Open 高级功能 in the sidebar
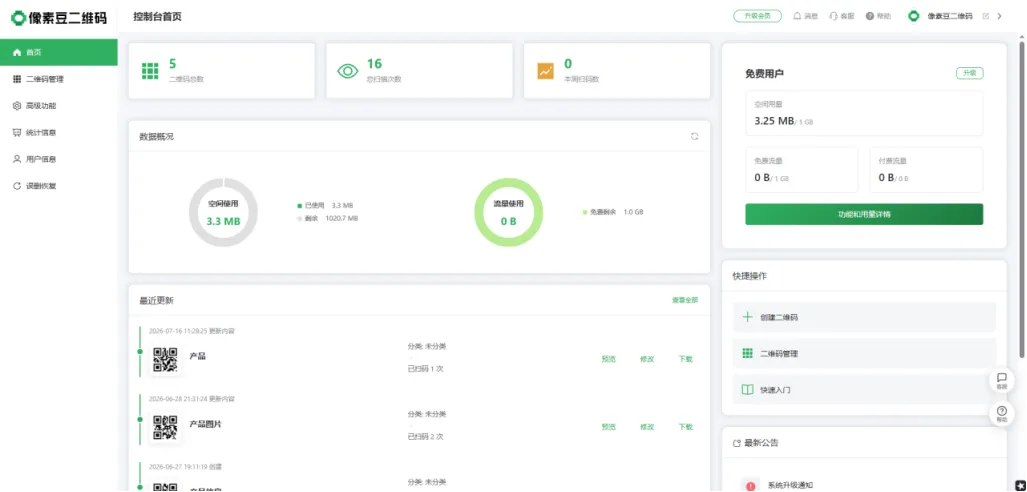Screen dimensions: 1027x492 pyautogui.click(x=58, y=106)
